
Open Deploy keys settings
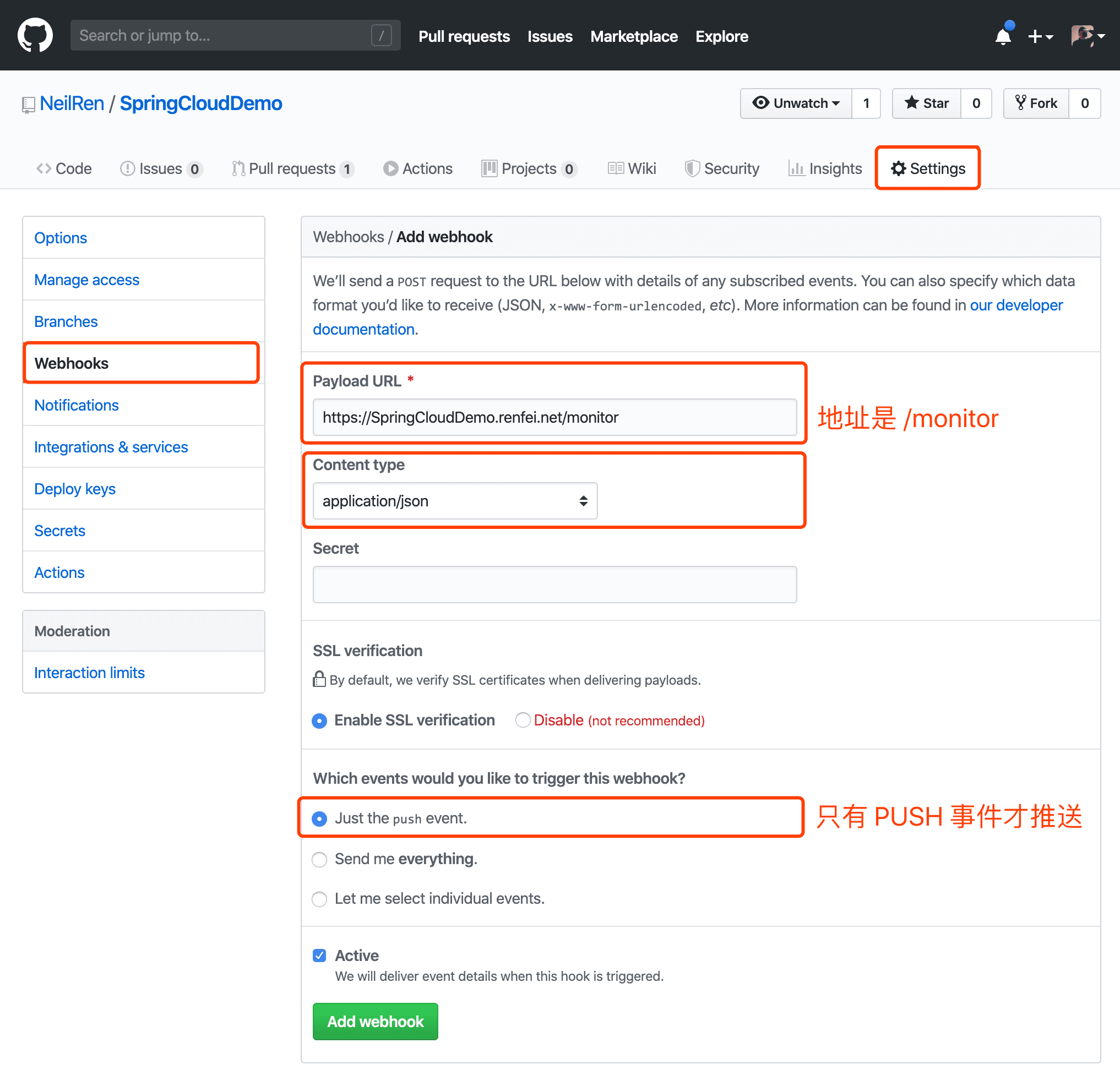point(144,489)
